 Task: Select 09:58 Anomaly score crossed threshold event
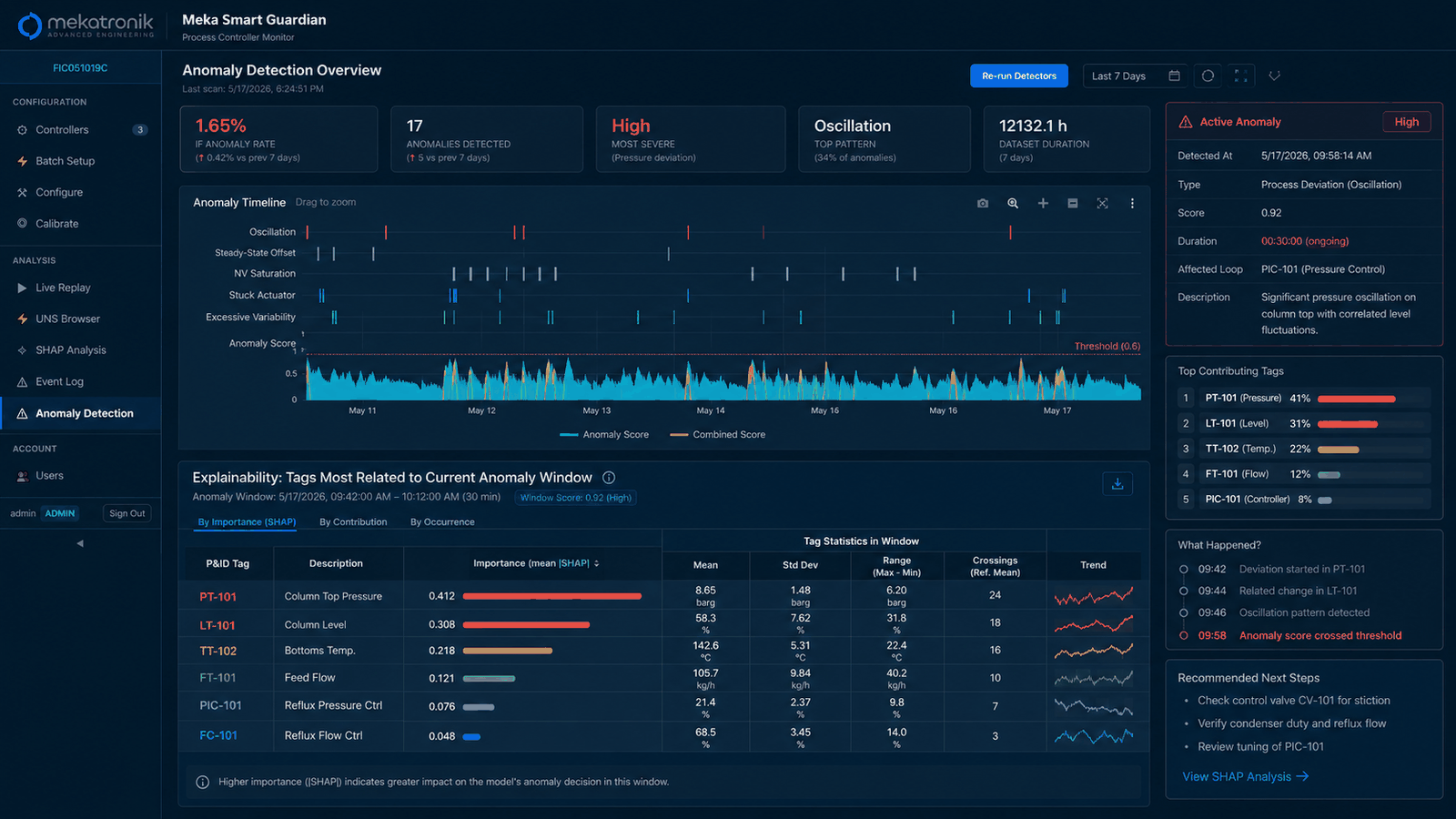coord(1290,635)
